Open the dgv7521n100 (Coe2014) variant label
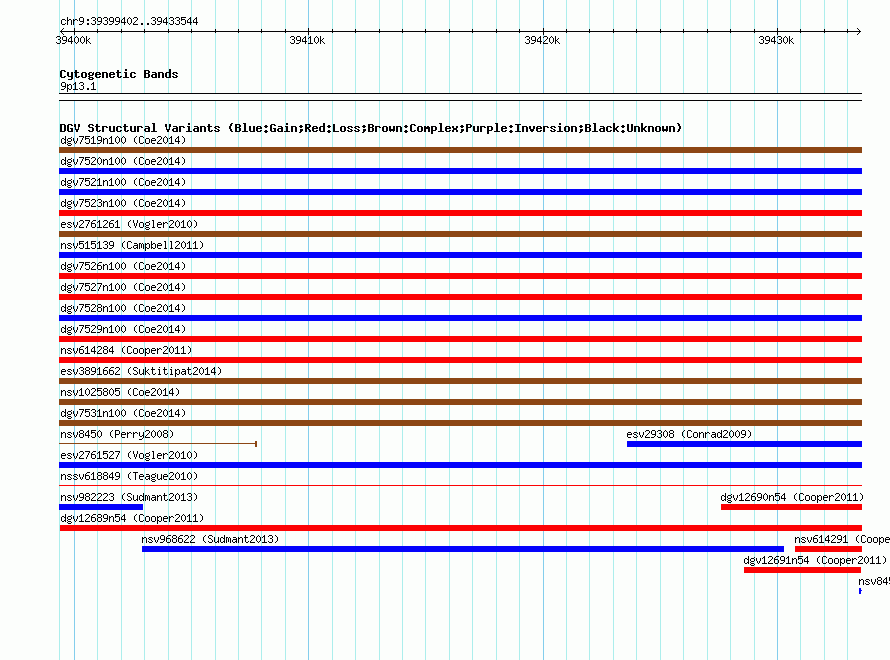The image size is (890, 660). [123, 182]
